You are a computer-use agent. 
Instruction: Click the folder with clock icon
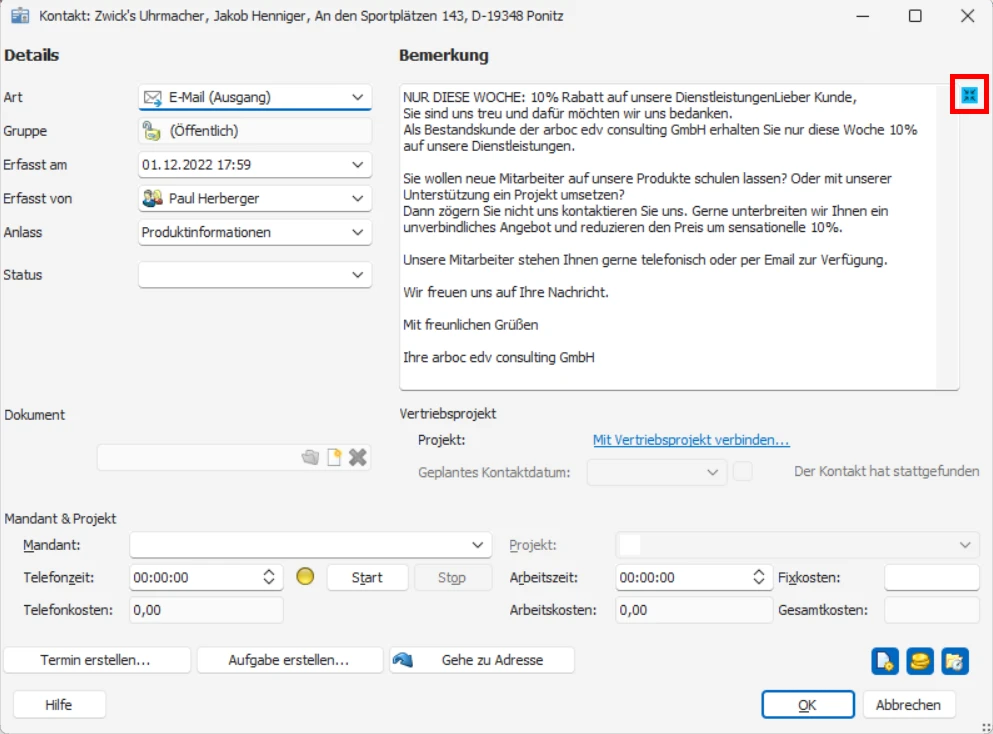point(954,661)
